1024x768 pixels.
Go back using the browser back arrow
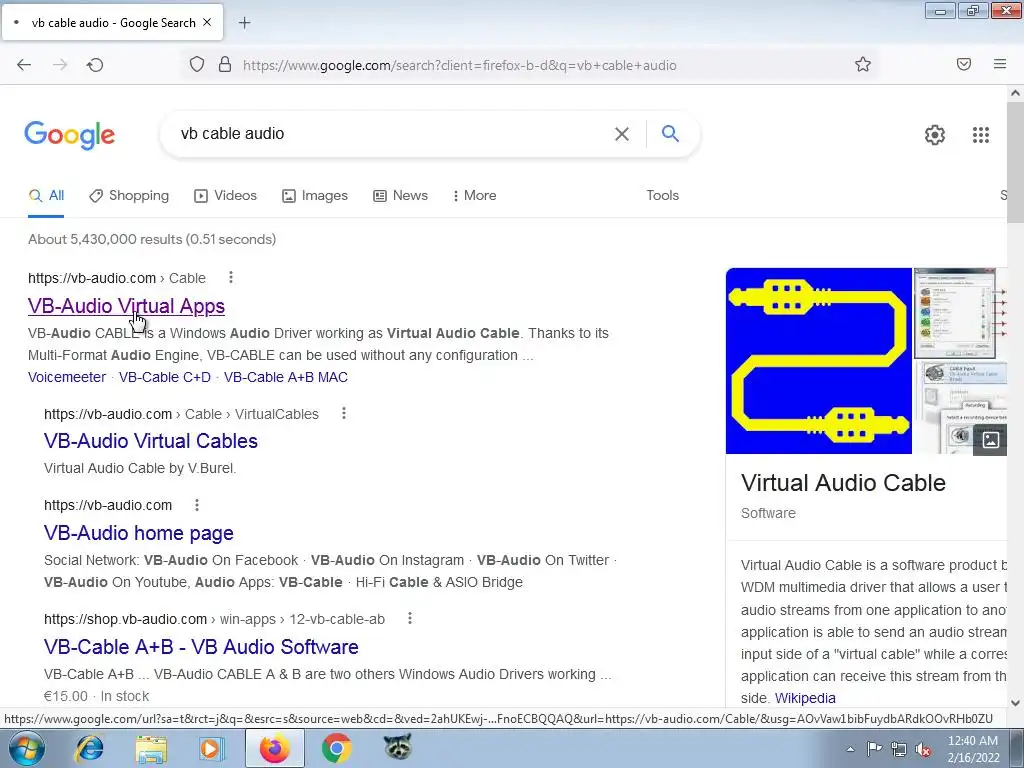pos(24,65)
